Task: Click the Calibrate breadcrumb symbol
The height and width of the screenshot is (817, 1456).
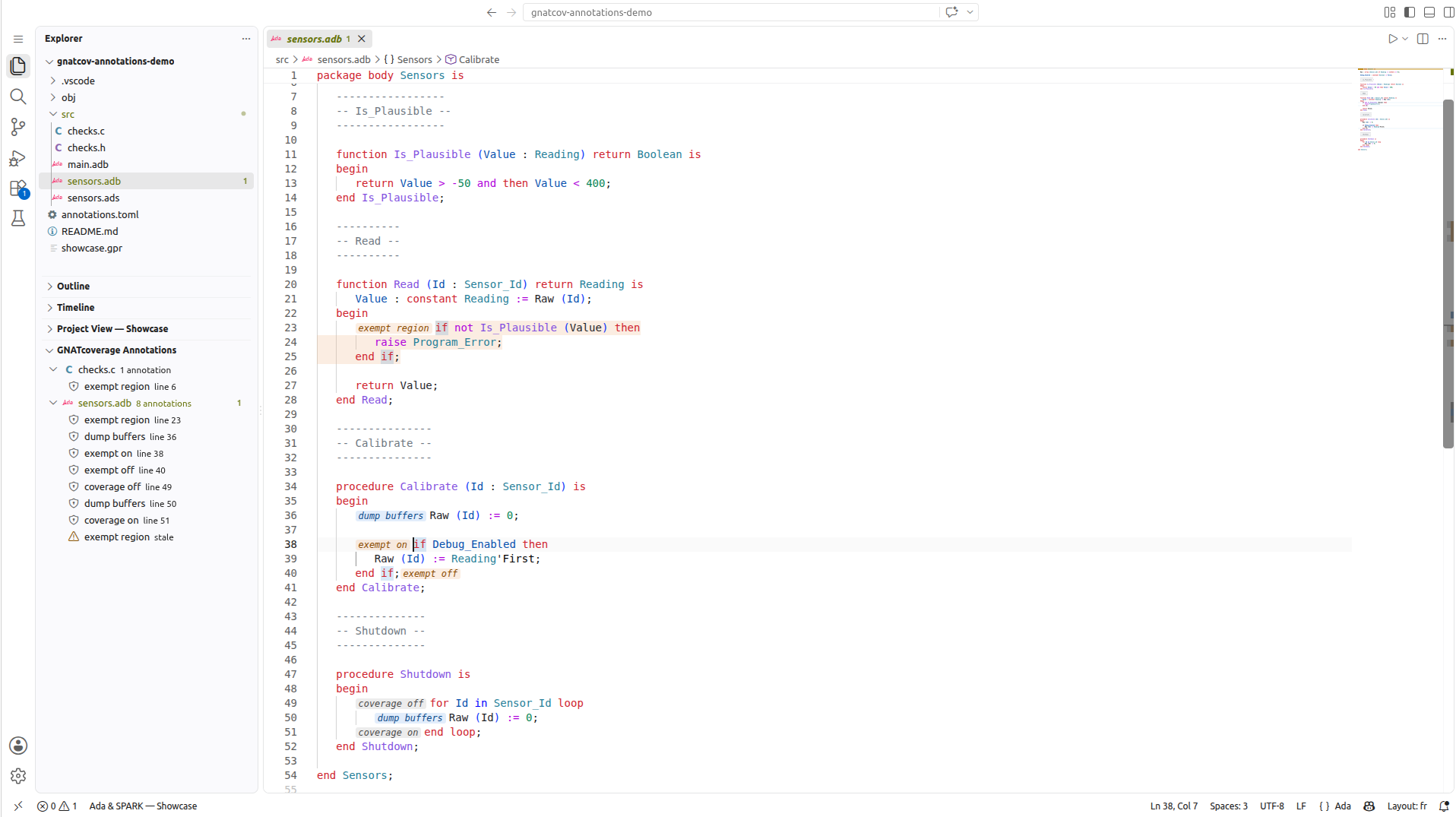Action: [x=472, y=60]
